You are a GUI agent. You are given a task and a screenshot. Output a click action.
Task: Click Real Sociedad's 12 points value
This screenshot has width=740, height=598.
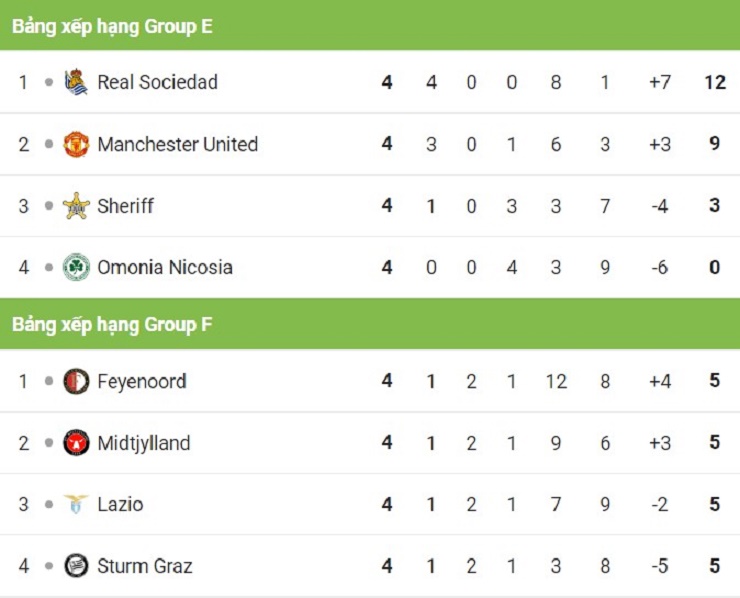[x=714, y=82]
